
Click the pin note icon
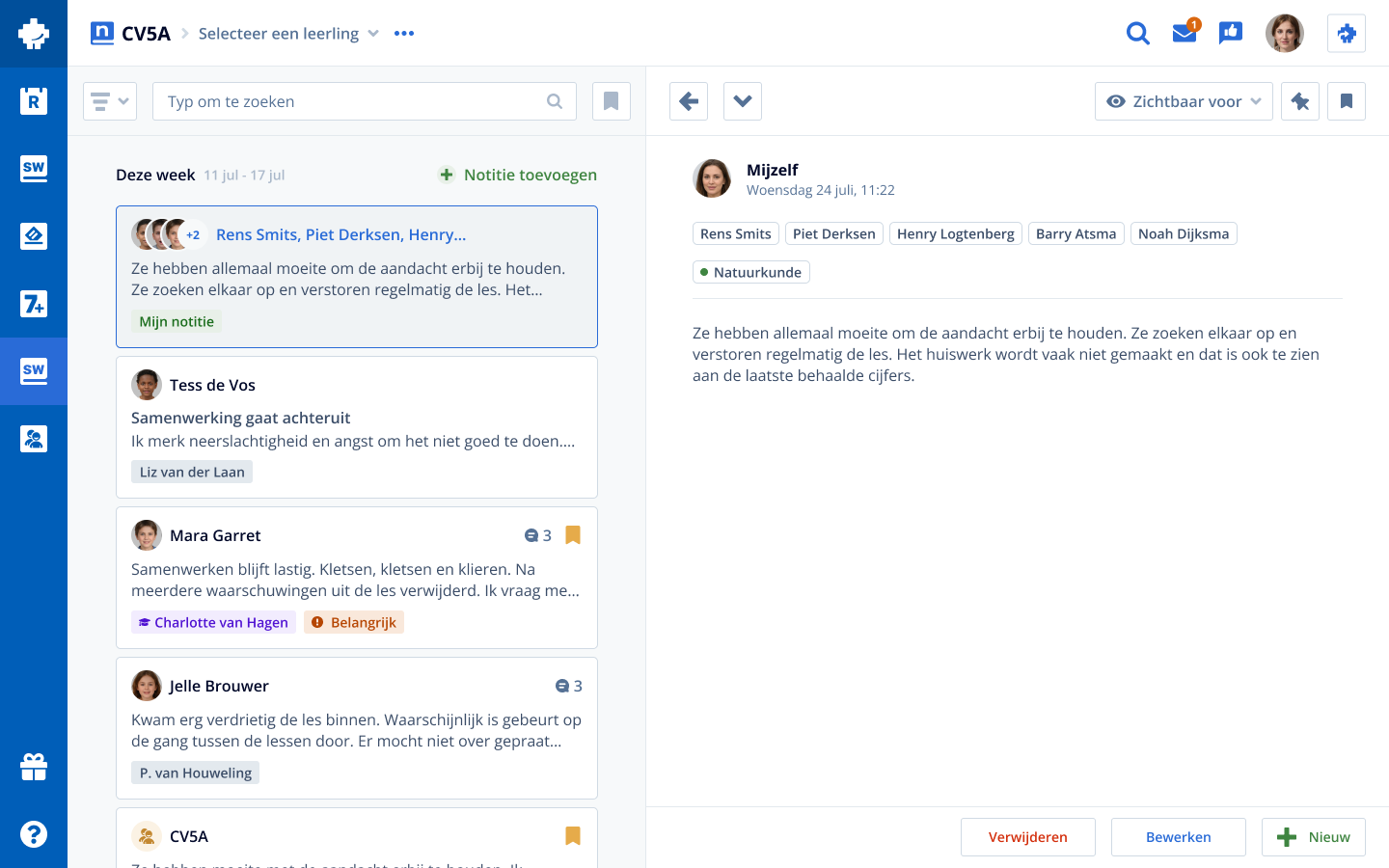[x=1300, y=101]
